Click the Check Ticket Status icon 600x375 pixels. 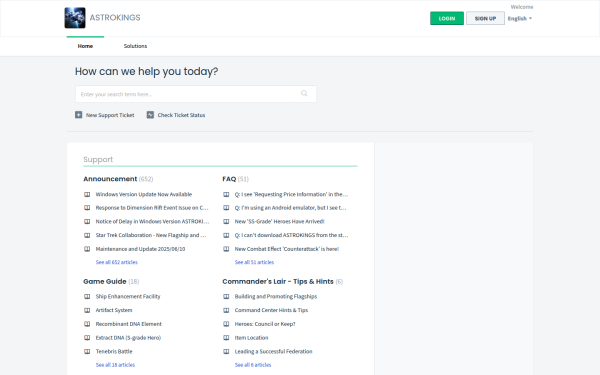point(150,115)
